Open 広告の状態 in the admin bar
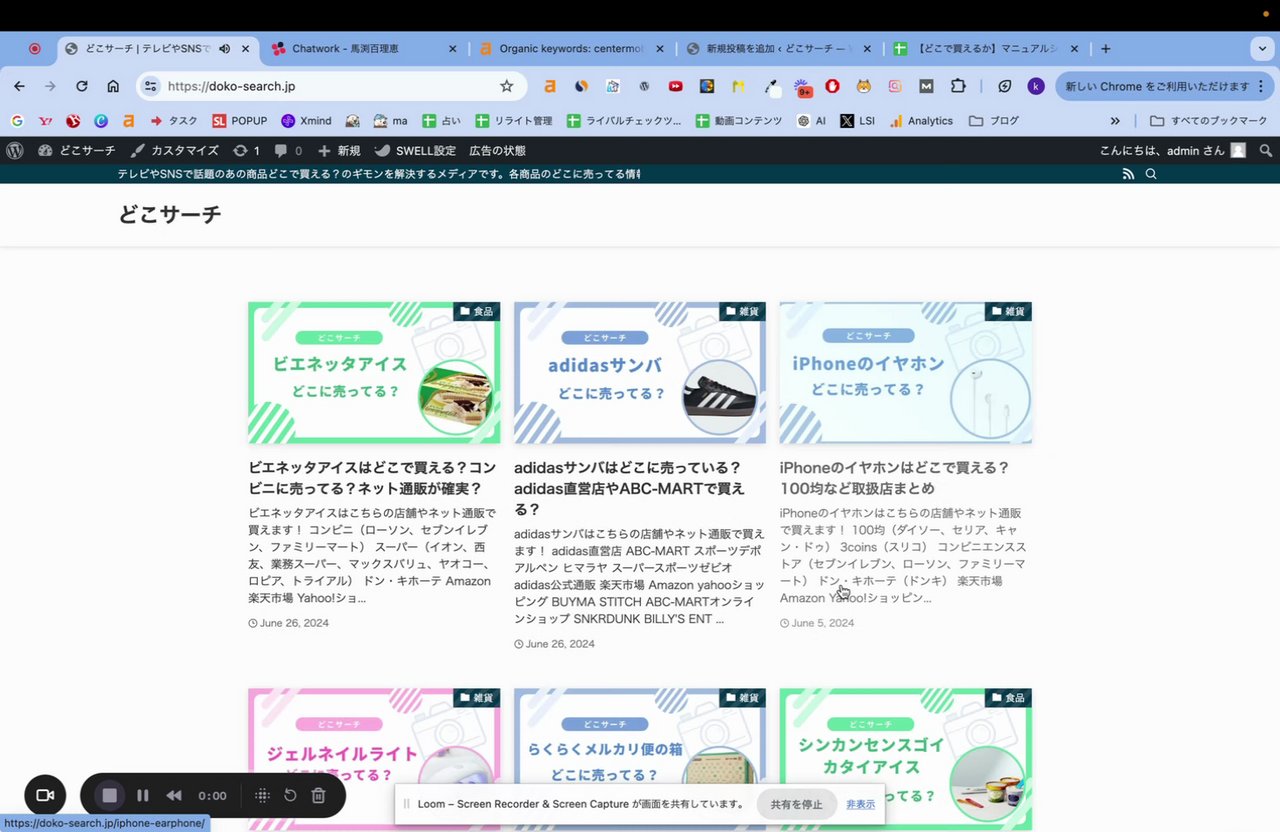This screenshot has height=832, width=1280. [x=497, y=150]
